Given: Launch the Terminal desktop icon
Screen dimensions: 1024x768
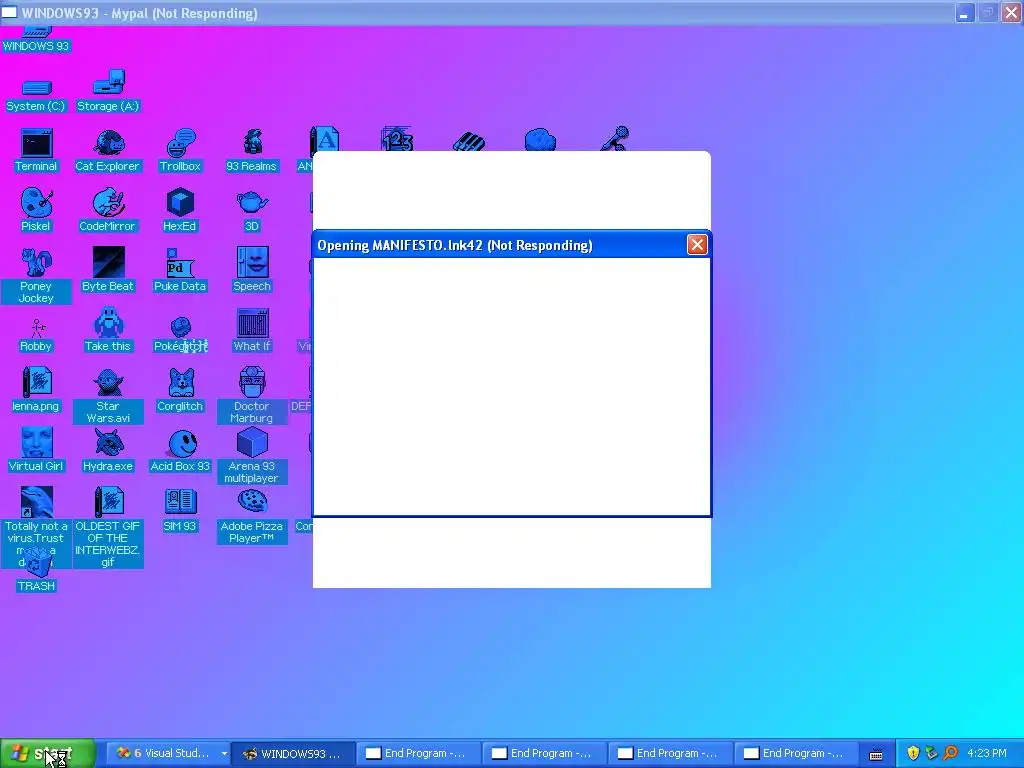Looking at the screenshot, I should pos(36,151).
